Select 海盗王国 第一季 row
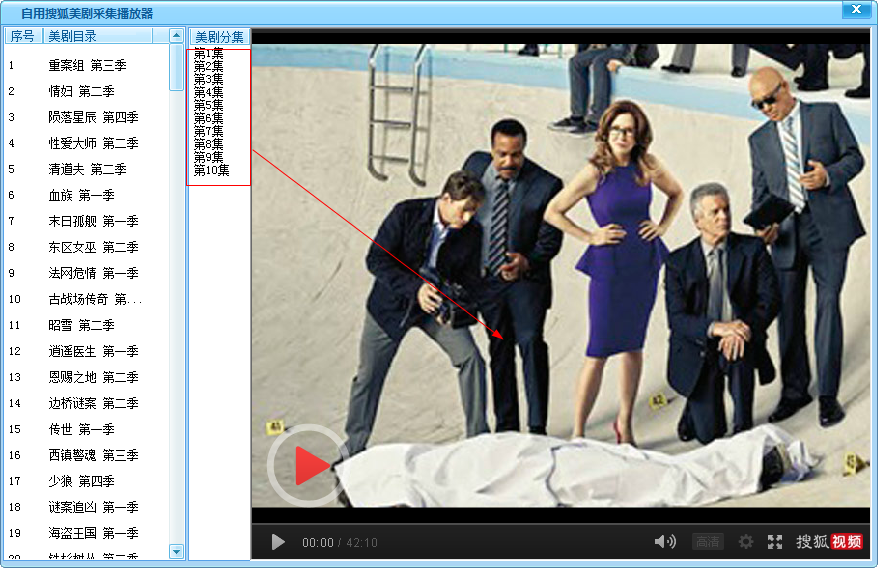Screen dimensions: 878x568 click(87, 533)
